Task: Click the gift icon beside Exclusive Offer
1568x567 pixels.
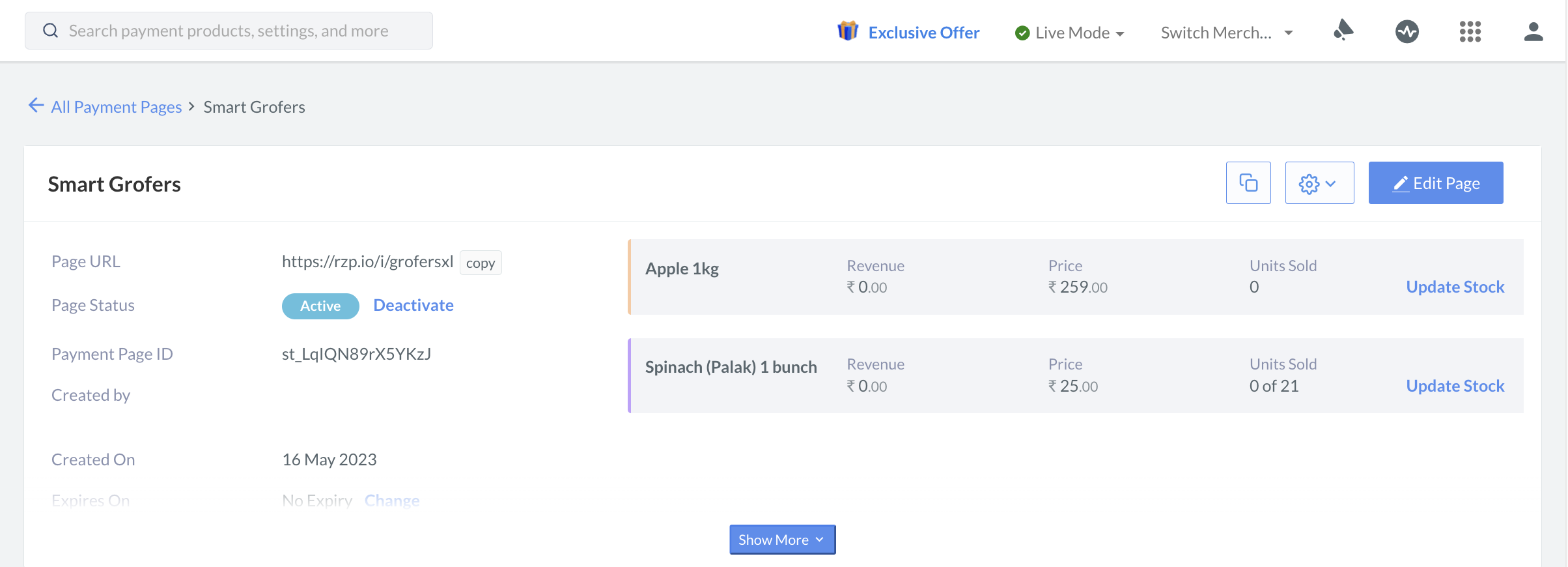Action: 848,31
